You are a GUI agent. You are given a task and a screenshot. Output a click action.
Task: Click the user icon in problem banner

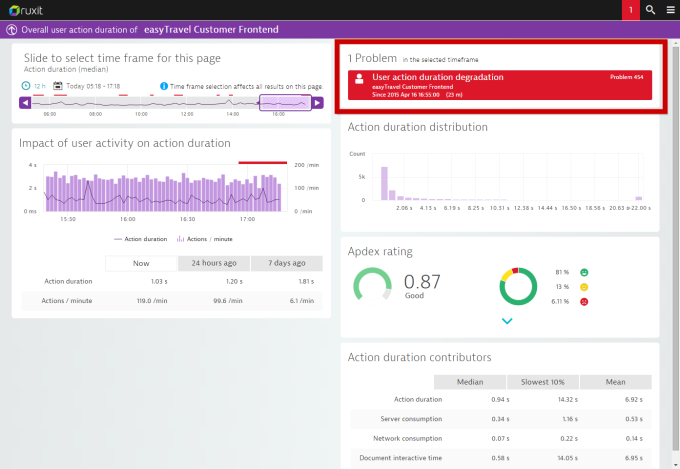click(x=359, y=79)
